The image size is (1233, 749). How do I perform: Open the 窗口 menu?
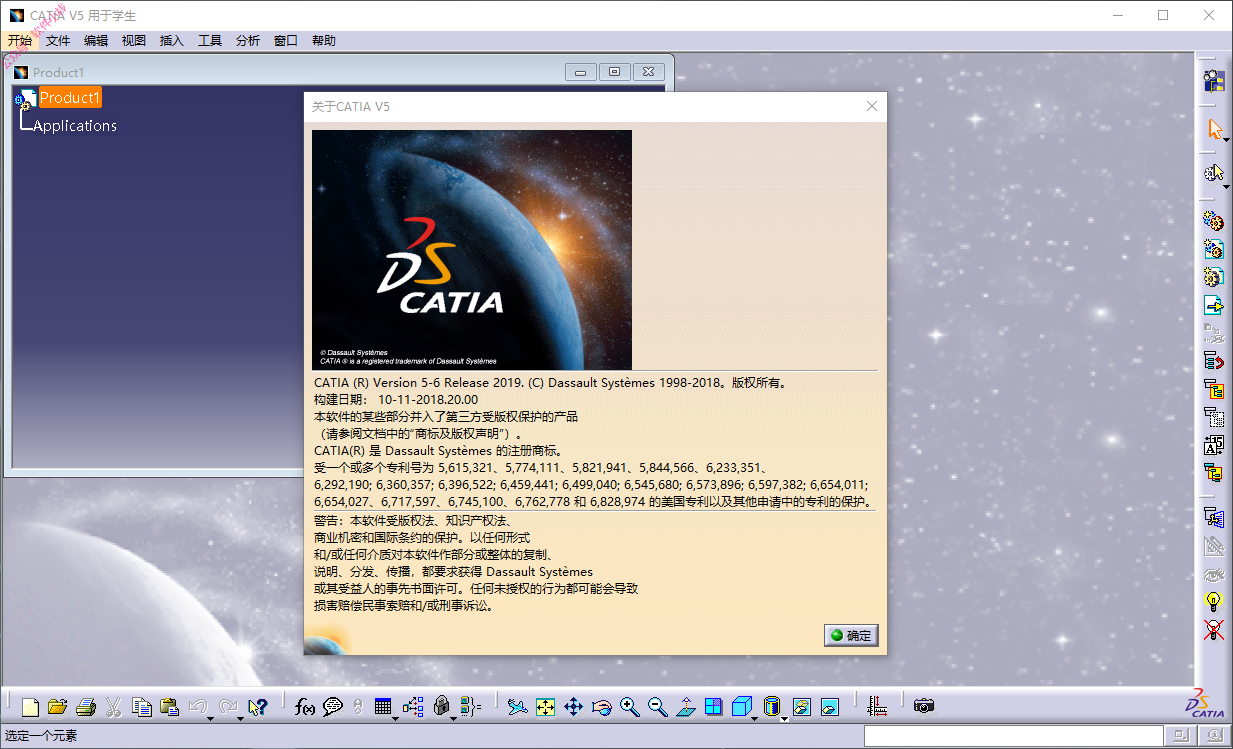pyautogui.click(x=286, y=41)
